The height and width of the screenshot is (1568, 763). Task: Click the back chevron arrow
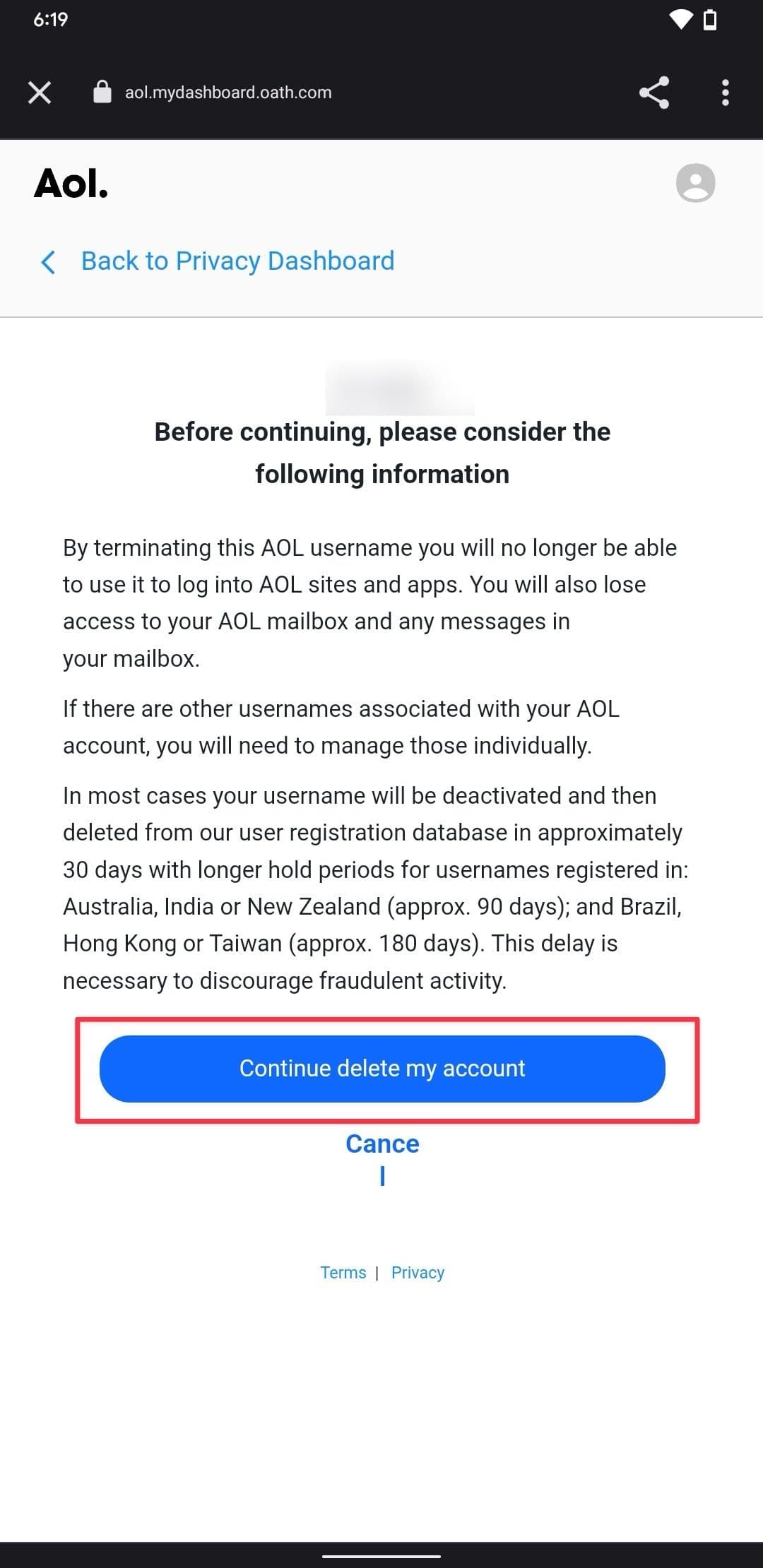click(x=48, y=261)
